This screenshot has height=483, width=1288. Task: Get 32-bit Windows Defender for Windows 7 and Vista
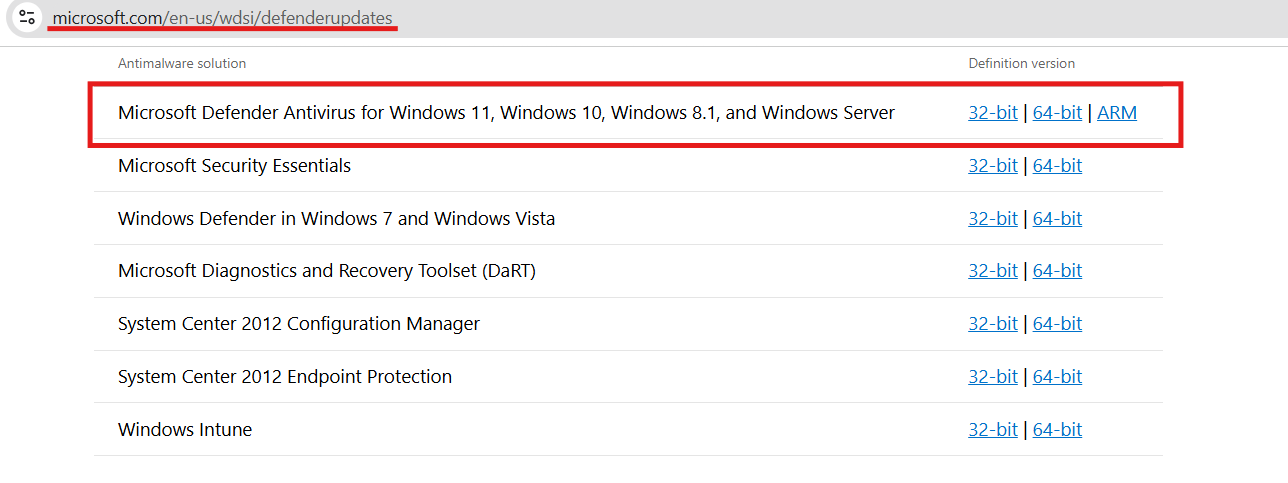coord(992,219)
